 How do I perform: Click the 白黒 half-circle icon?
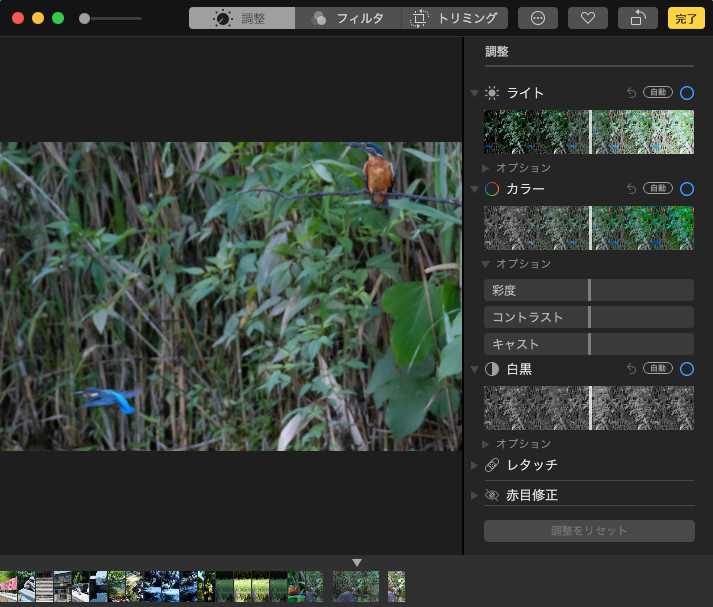coord(492,369)
